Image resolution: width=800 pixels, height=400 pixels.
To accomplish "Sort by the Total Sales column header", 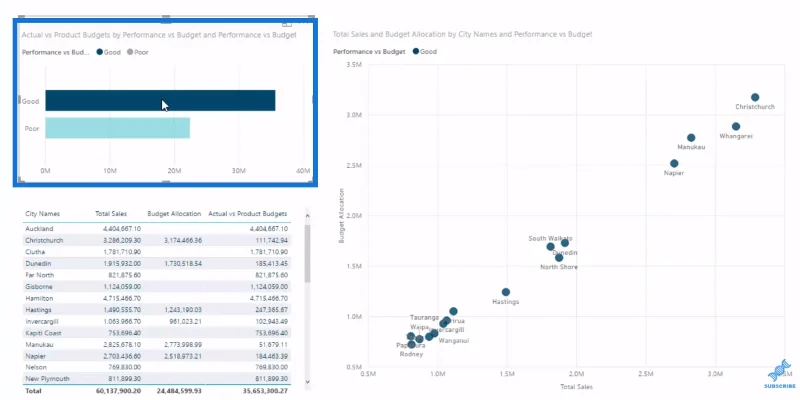I will (111, 214).
